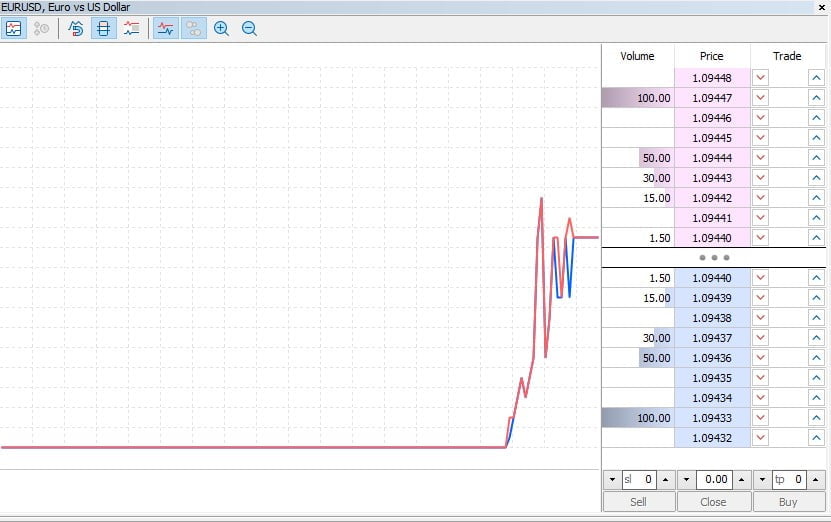Decrease the stop loss (sl) value

[x=612, y=480]
